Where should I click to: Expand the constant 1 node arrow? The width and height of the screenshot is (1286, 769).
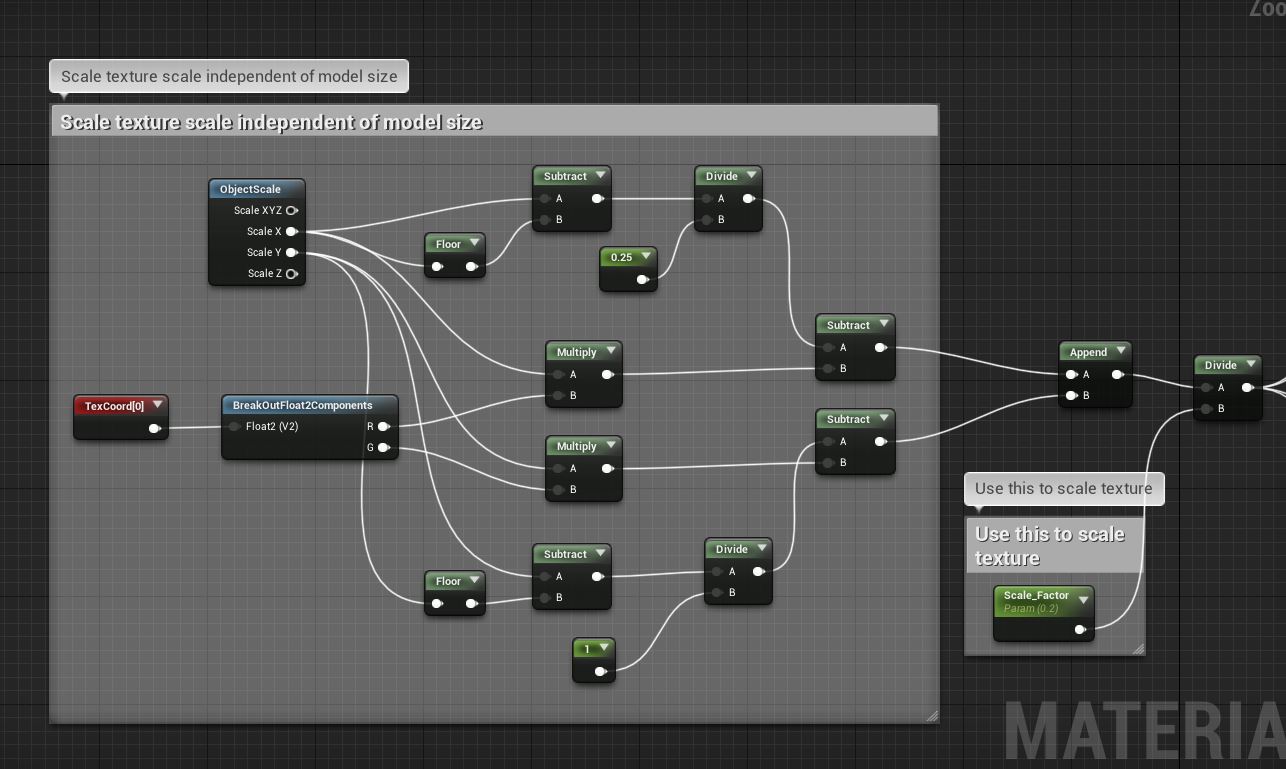pyautogui.click(x=604, y=649)
